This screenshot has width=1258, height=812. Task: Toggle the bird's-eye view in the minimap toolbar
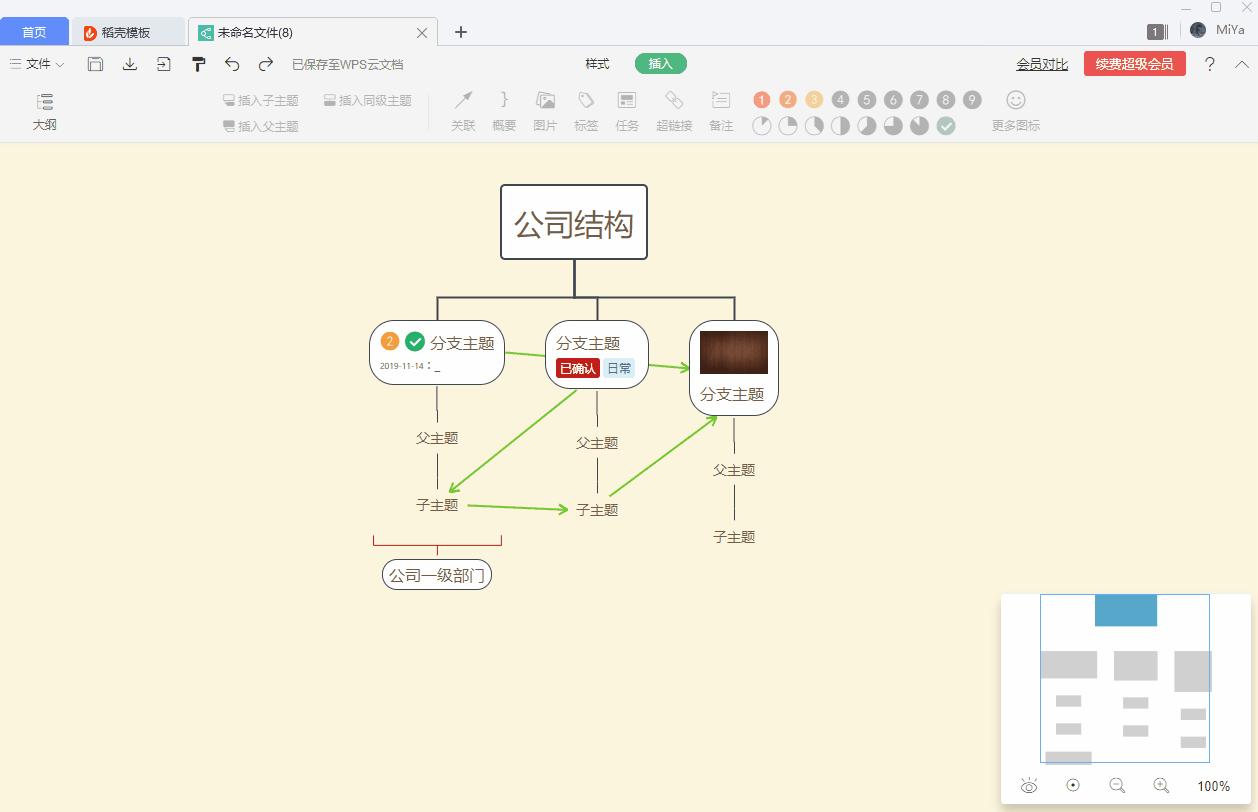point(1029,786)
